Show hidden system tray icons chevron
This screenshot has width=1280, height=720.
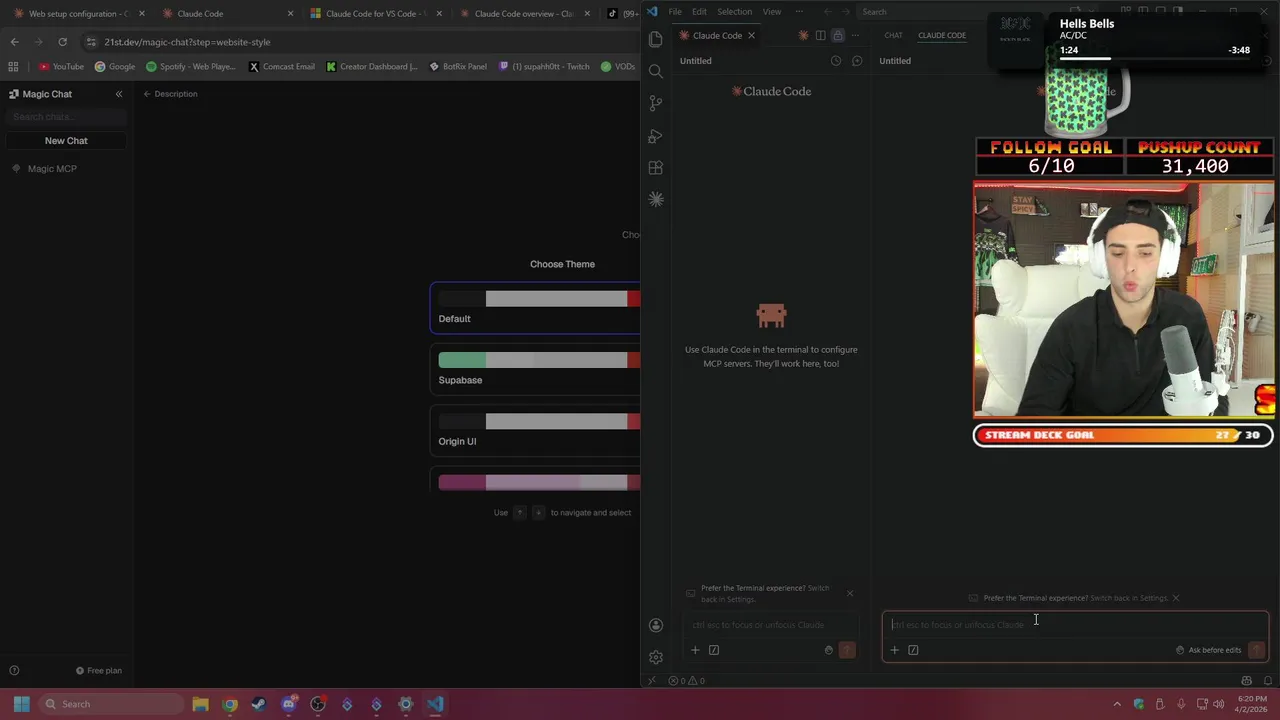pyautogui.click(x=1117, y=704)
